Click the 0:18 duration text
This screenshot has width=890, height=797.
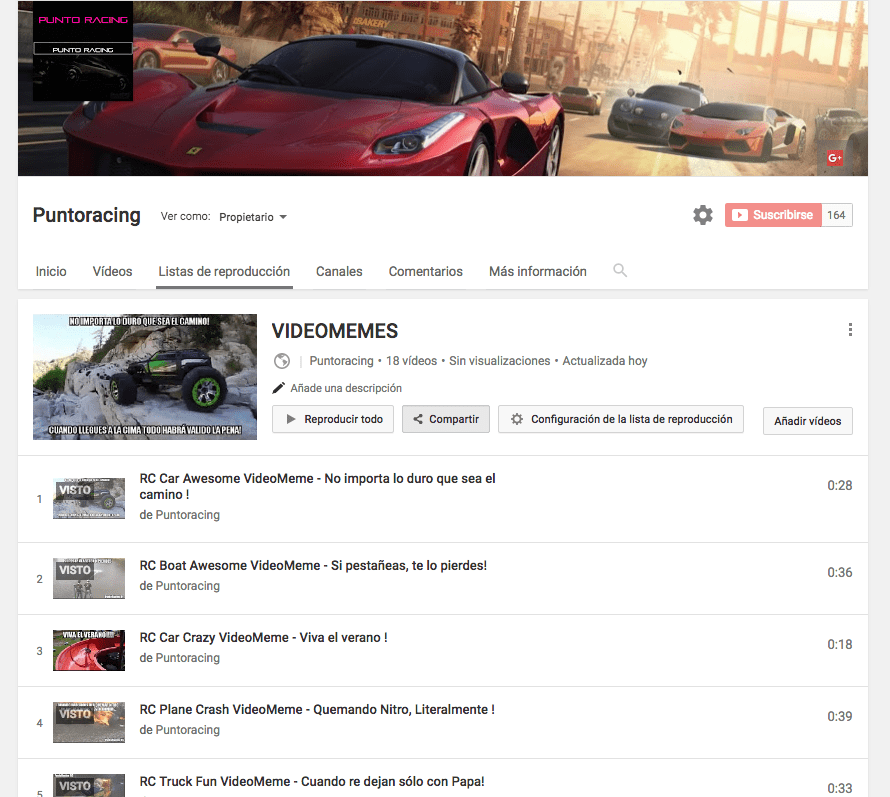point(839,644)
